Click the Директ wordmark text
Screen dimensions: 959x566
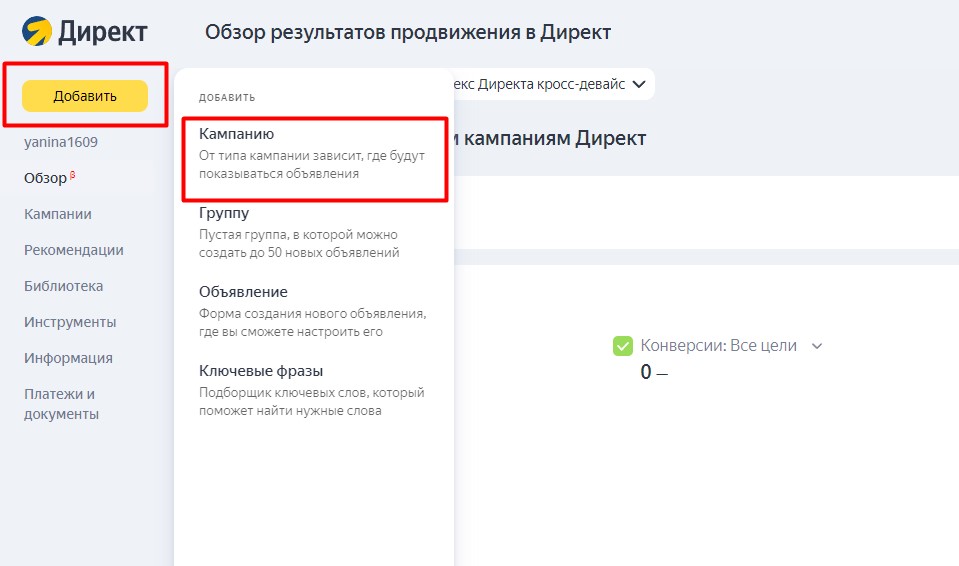(103, 32)
